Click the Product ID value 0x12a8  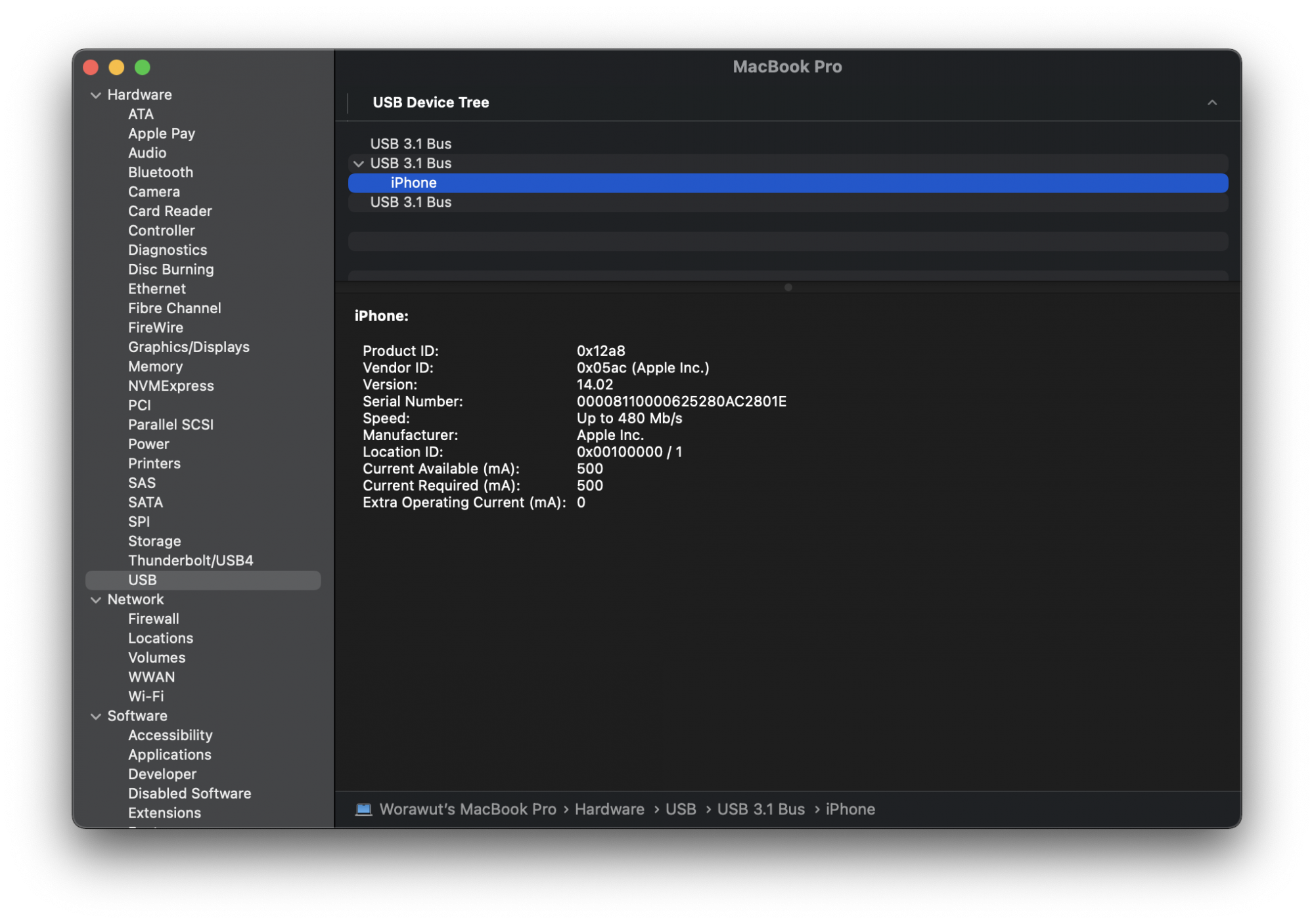601,351
